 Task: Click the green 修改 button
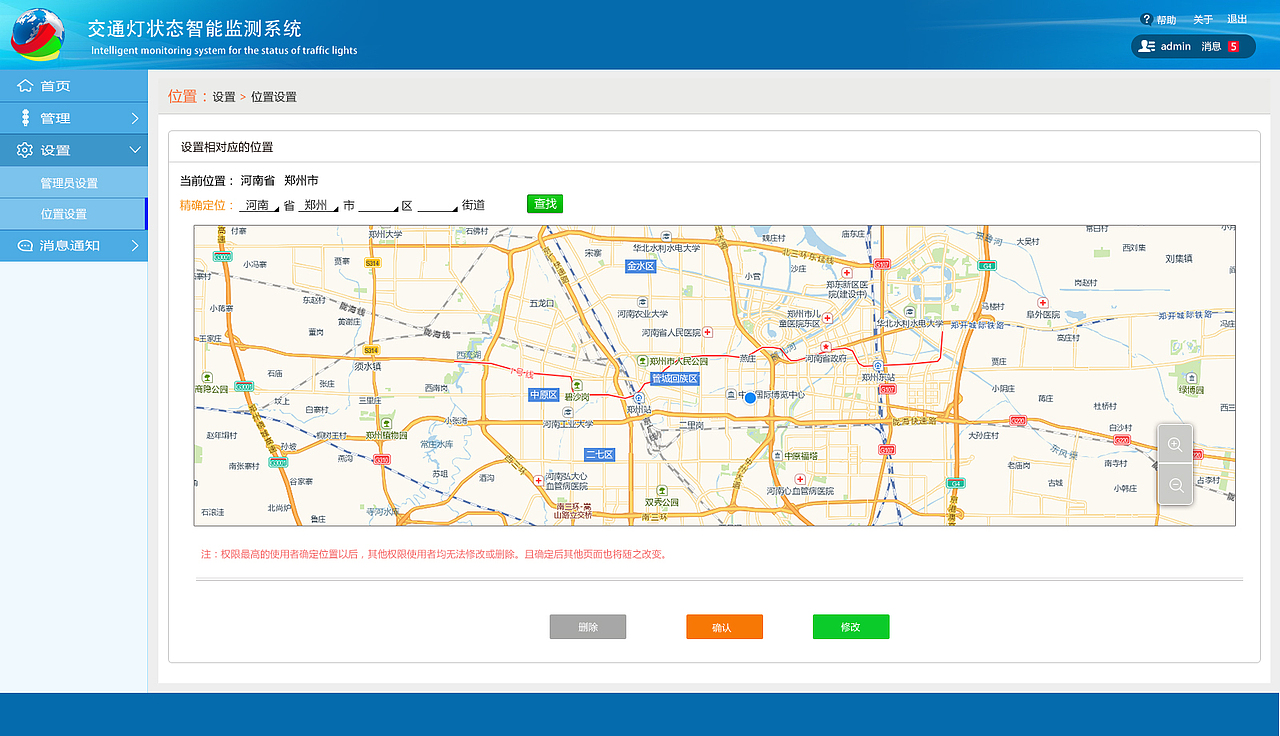(851, 627)
